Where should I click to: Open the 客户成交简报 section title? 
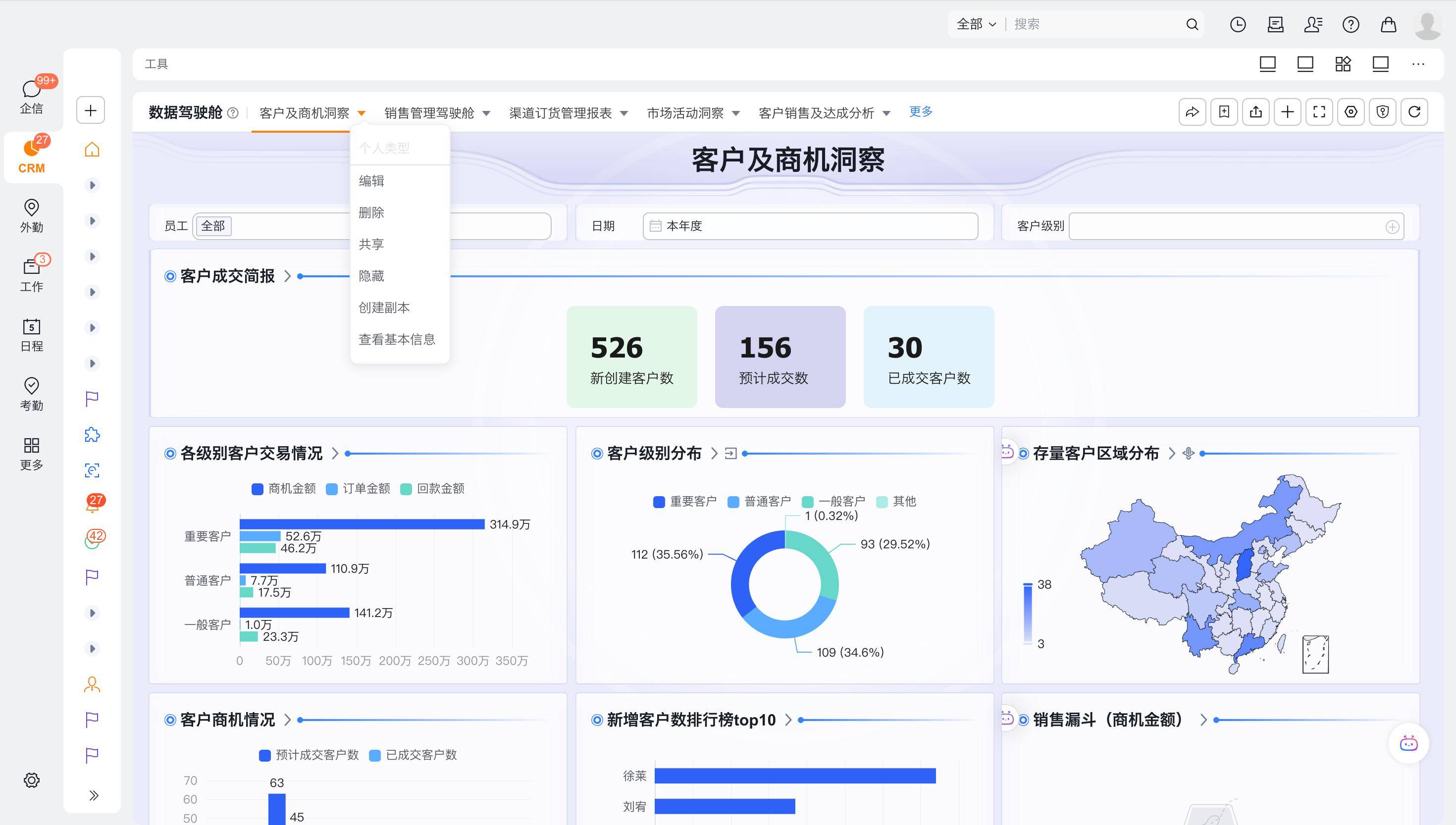point(227,276)
